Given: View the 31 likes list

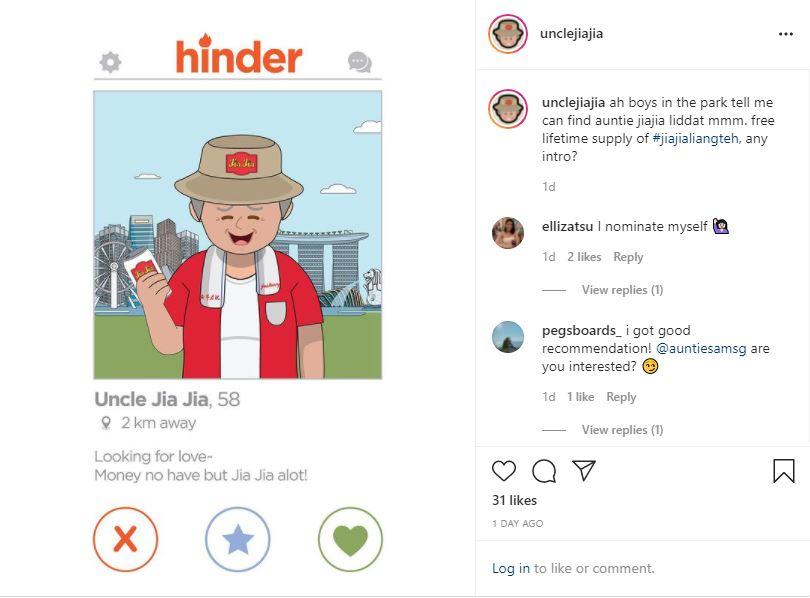Looking at the screenshot, I should click(x=515, y=500).
